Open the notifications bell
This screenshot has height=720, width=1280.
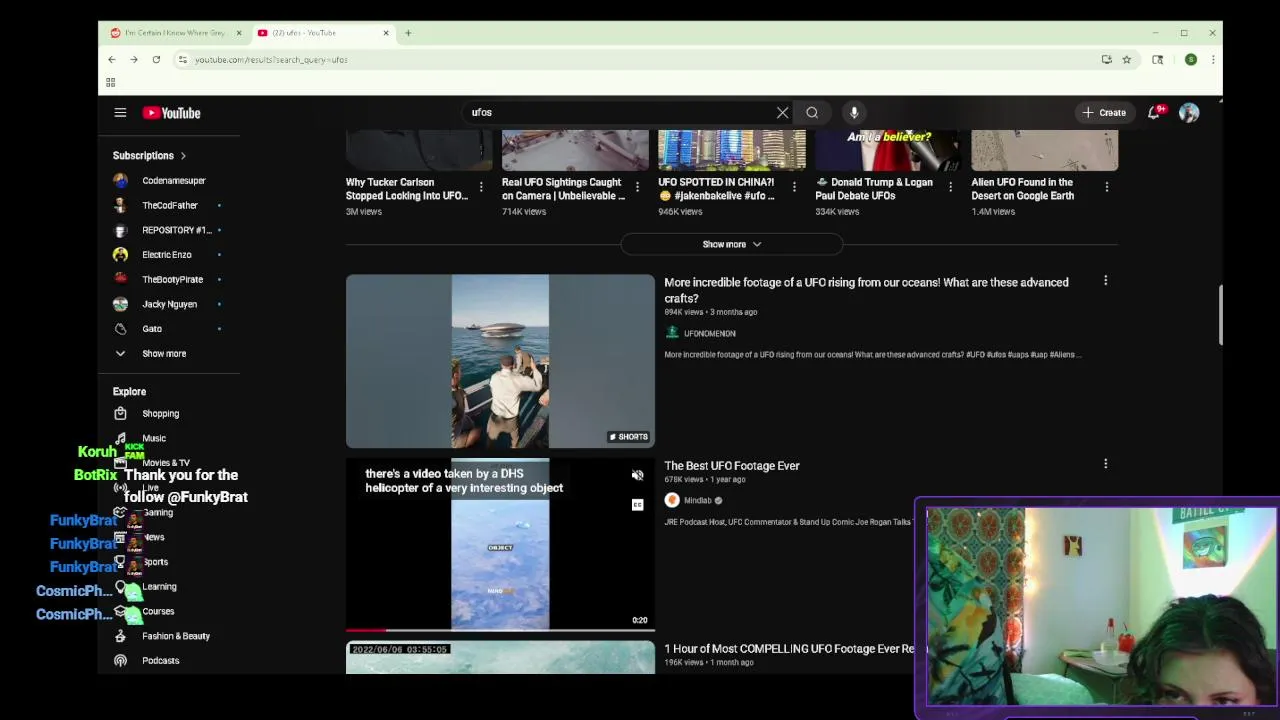click(1154, 113)
